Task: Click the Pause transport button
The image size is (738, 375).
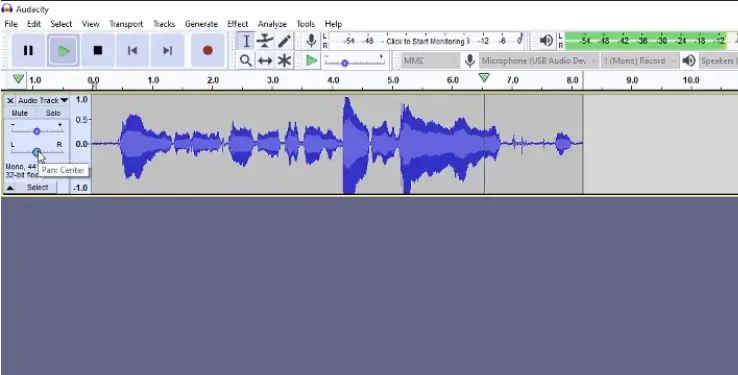Action: (28, 50)
